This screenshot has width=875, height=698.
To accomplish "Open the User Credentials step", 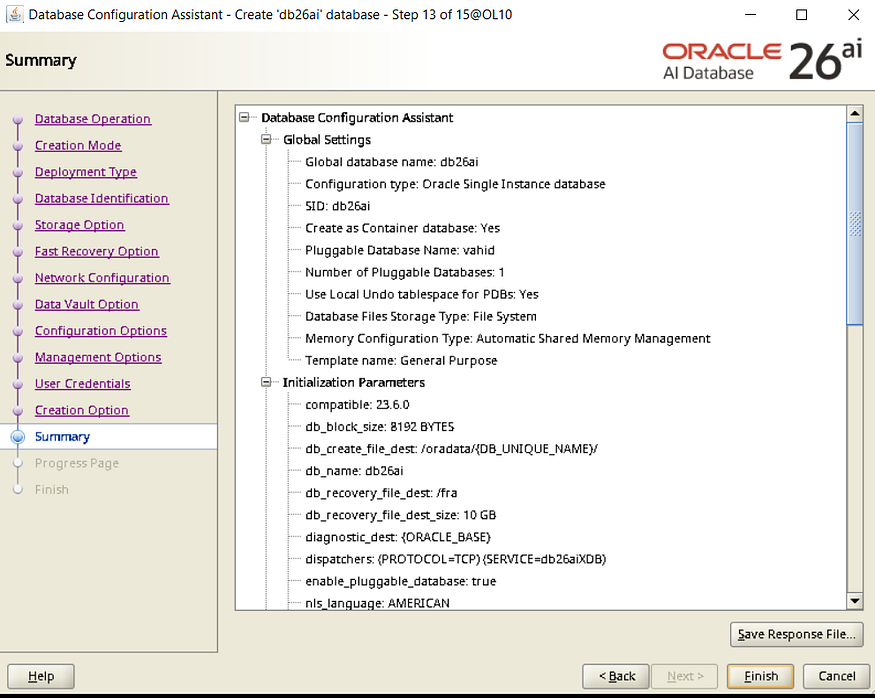I will pyautogui.click(x=83, y=384).
